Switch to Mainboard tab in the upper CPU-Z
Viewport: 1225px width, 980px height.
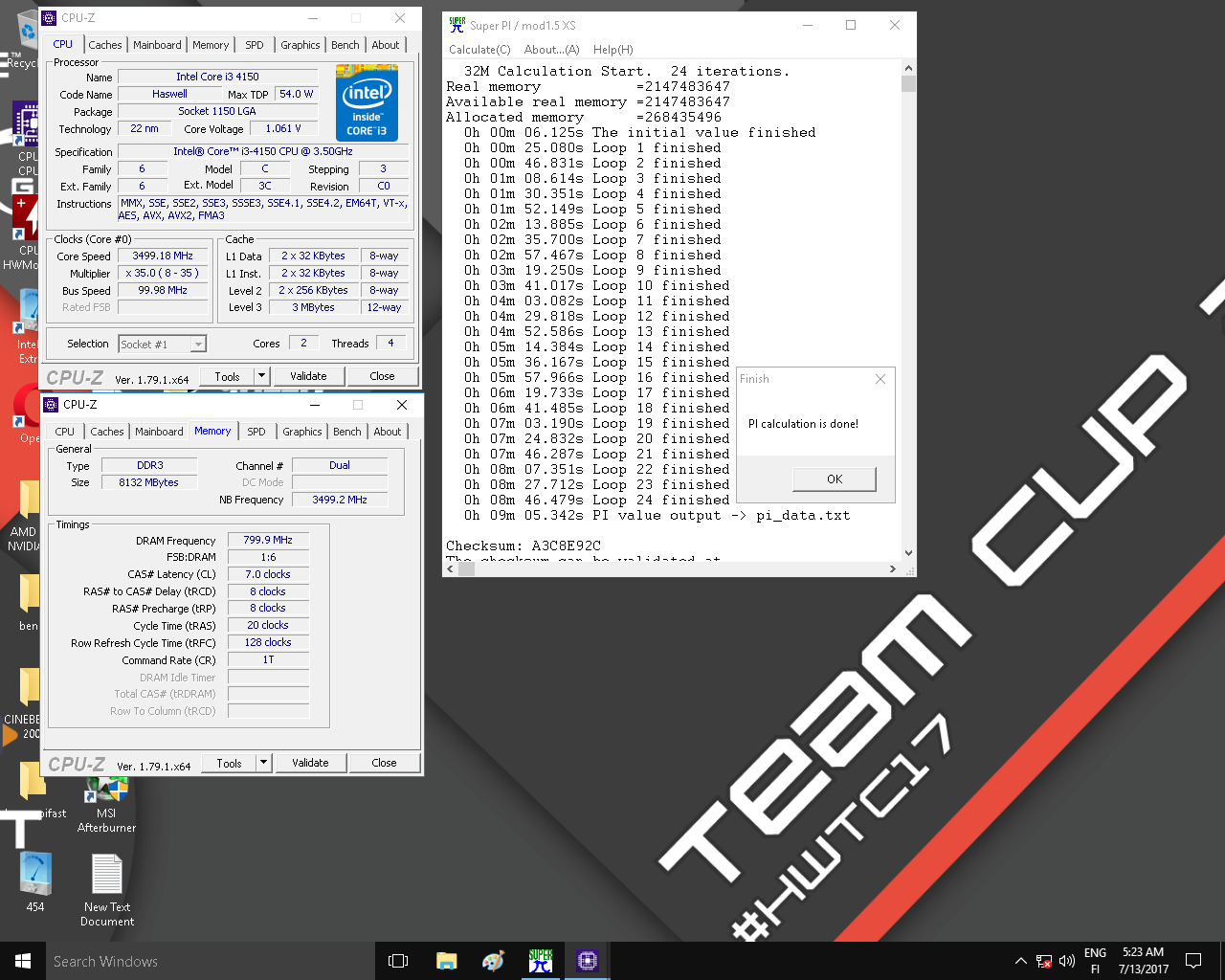[157, 45]
